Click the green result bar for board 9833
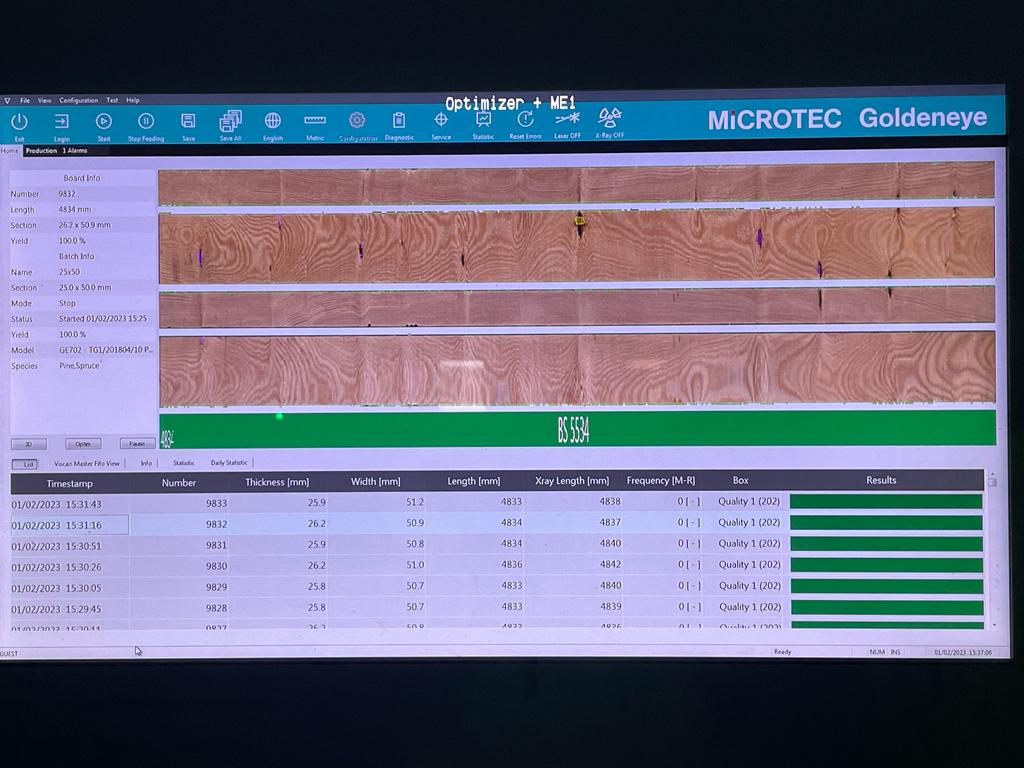1024x768 pixels. (886, 501)
